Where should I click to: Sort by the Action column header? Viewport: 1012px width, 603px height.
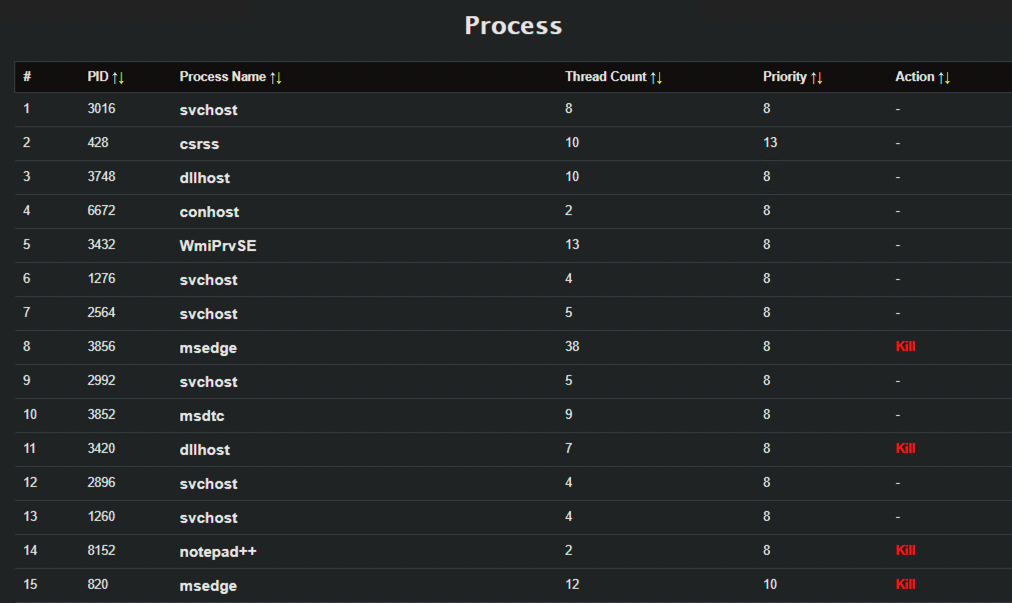tap(914, 77)
